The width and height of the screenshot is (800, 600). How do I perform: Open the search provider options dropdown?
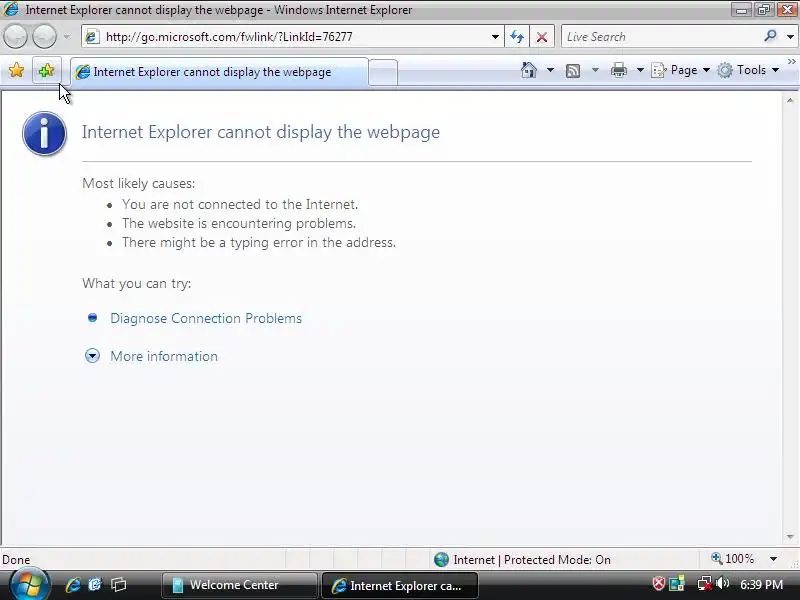coord(790,37)
